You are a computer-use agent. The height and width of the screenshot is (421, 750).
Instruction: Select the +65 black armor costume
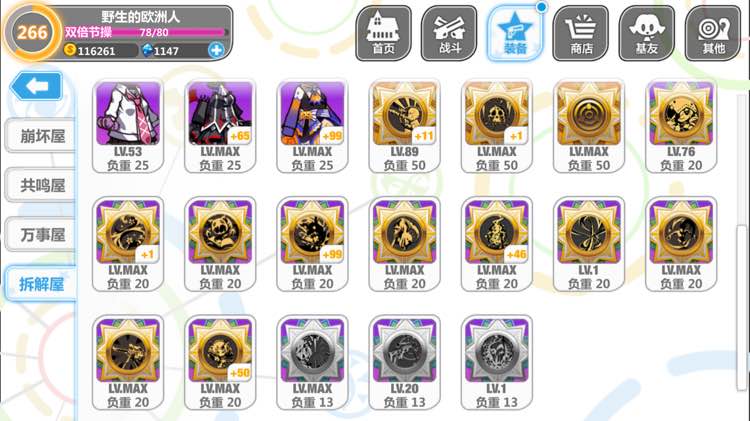coord(220,126)
